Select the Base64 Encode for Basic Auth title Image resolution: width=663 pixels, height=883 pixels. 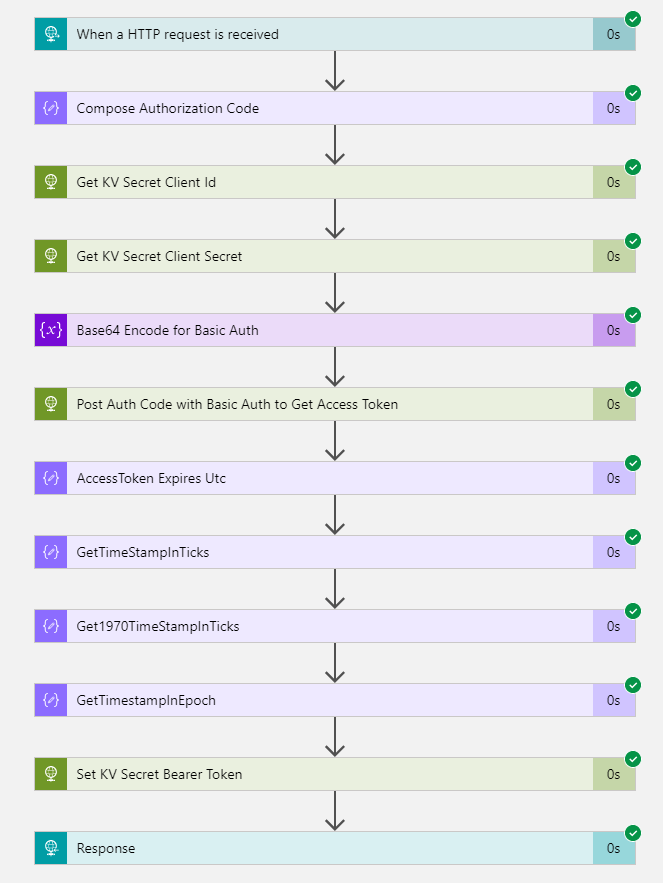click(x=167, y=331)
